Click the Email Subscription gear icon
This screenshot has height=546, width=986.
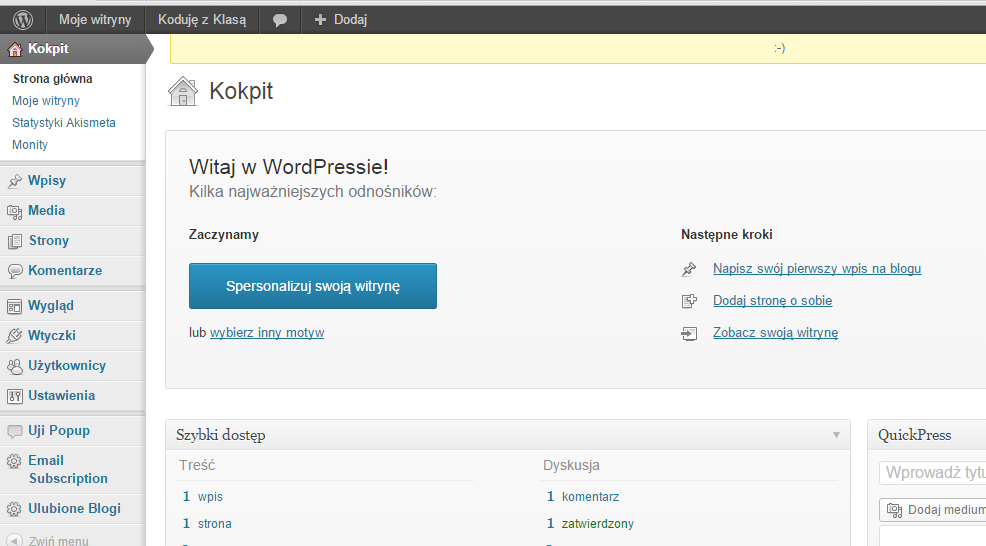pyautogui.click(x=14, y=461)
